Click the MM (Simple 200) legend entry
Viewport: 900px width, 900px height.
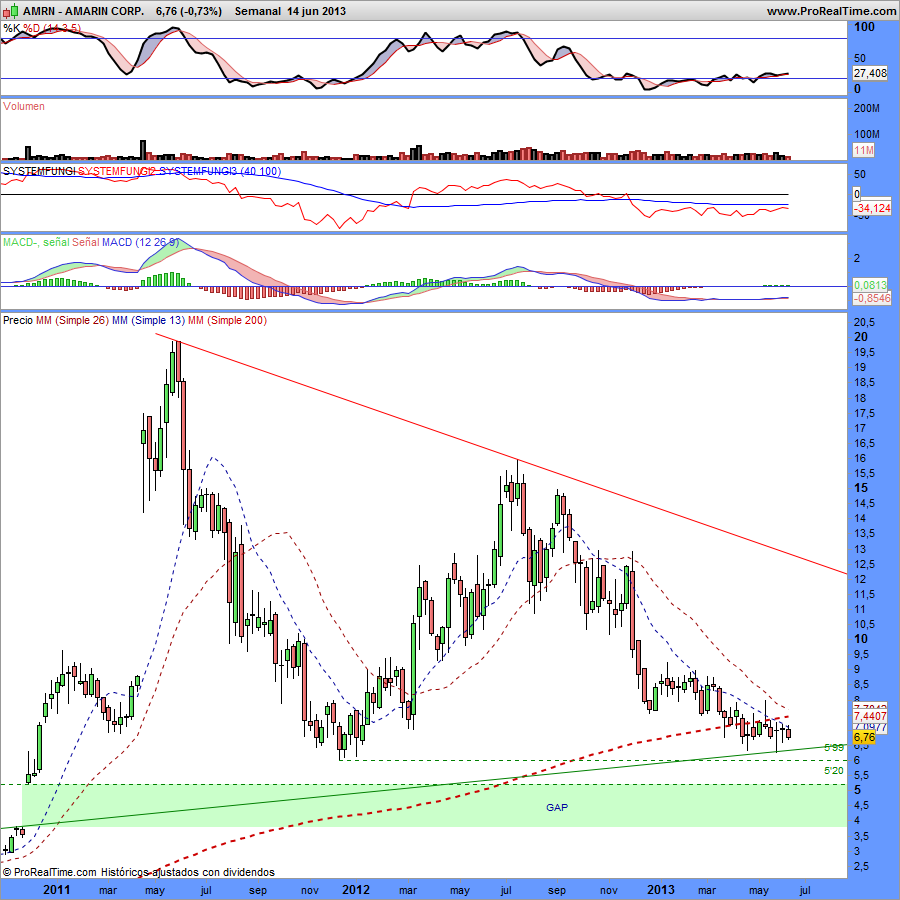coord(227,320)
